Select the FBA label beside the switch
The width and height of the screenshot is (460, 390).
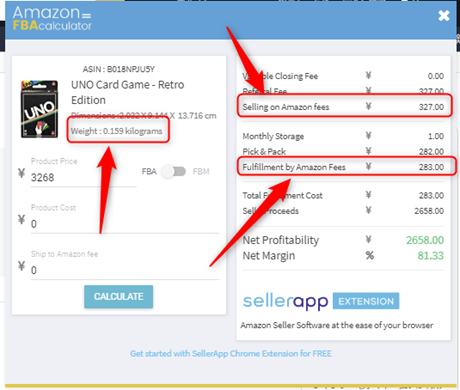click(149, 171)
